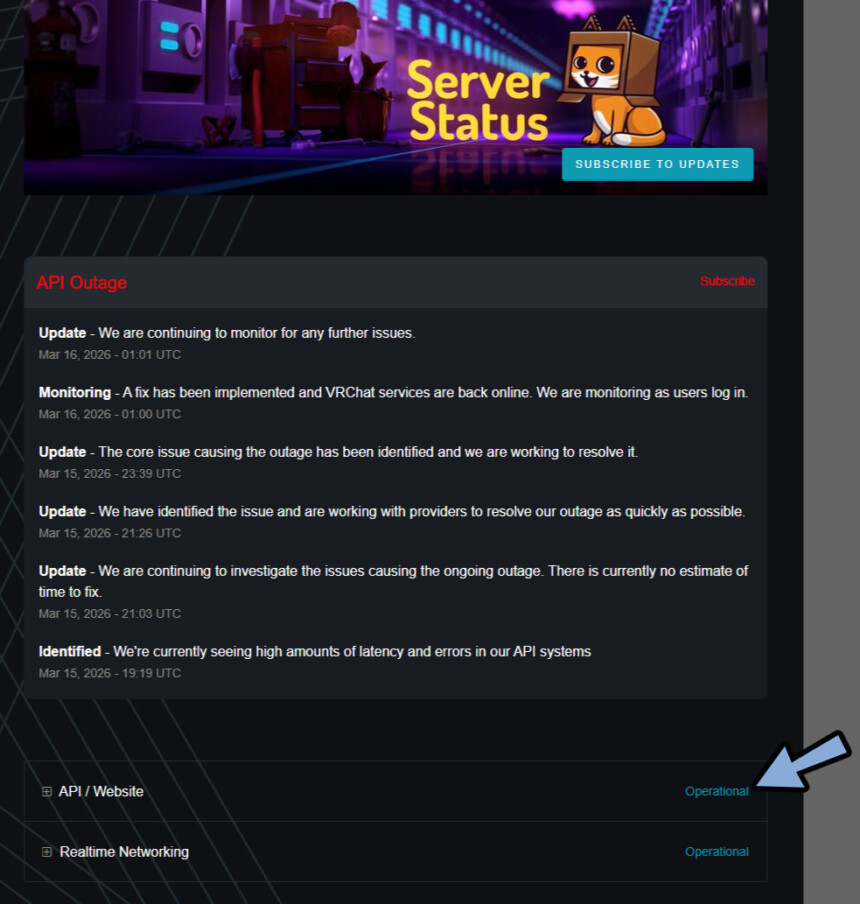The width and height of the screenshot is (860, 904).
Task: Click the Mar 15, 2026 - 21:03 UTC timestamp
Action: click(x=110, y=613)
